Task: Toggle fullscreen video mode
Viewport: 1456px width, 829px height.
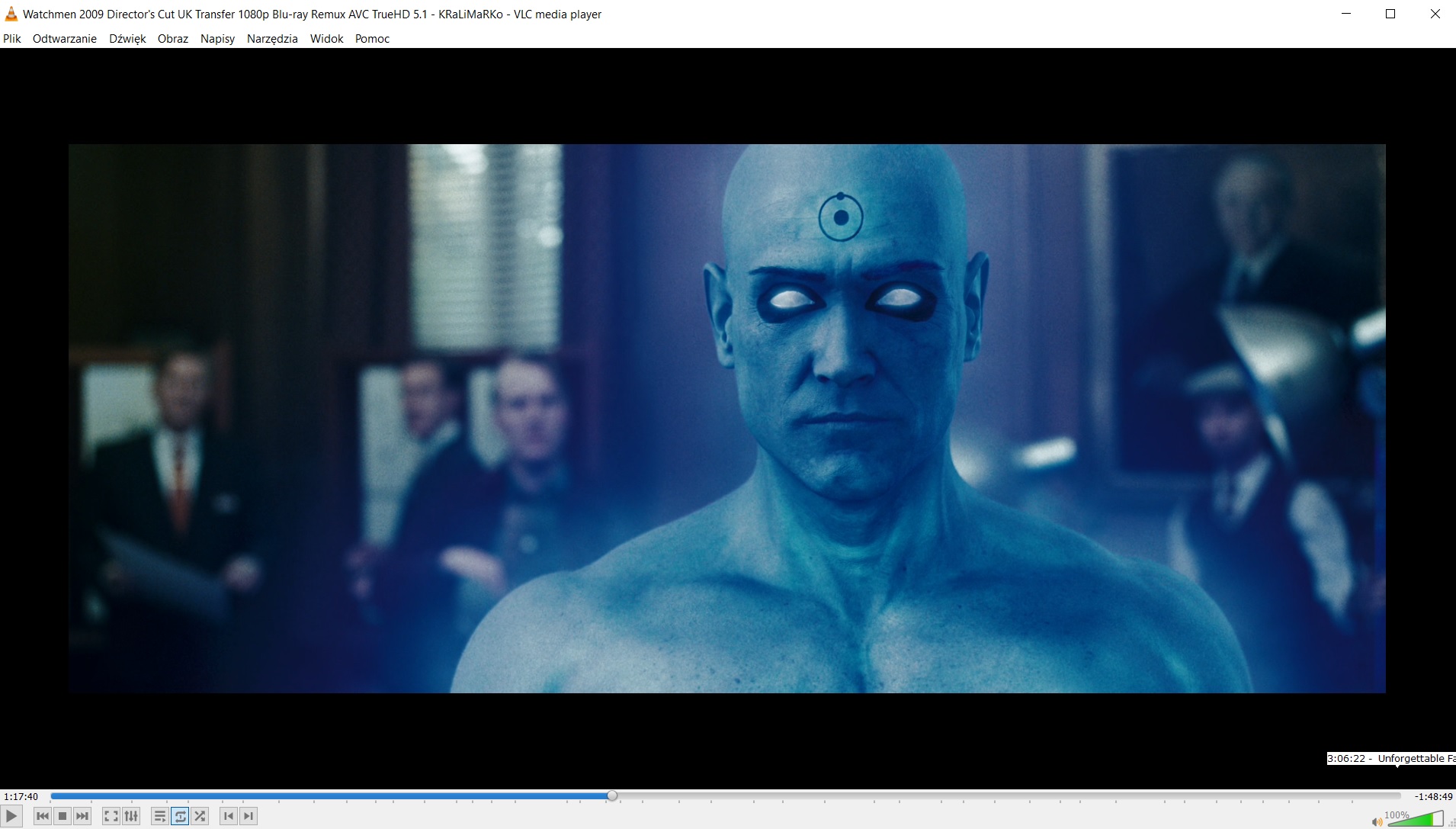Action: 111,816
